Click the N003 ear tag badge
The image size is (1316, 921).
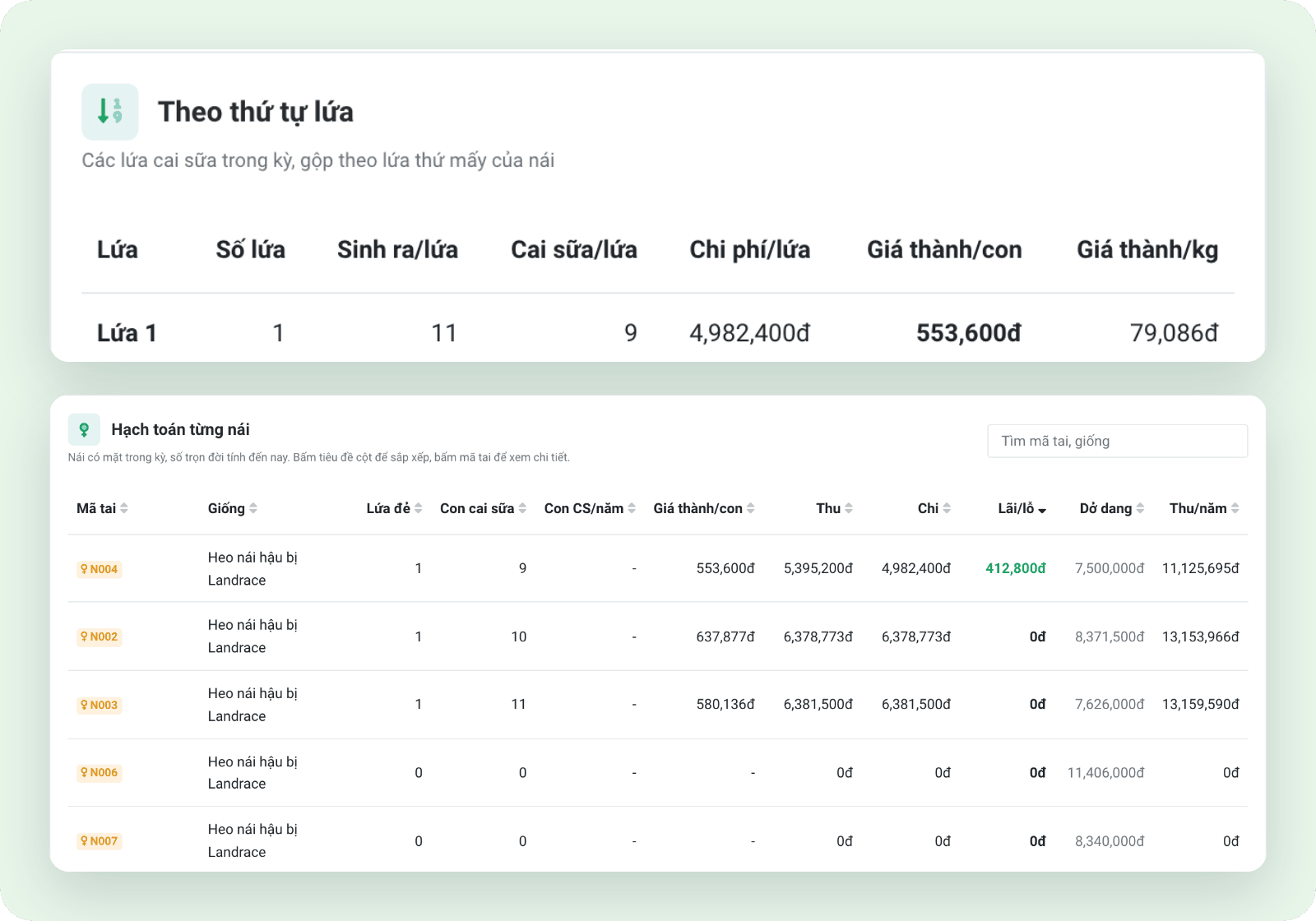(x=100, y=705)
